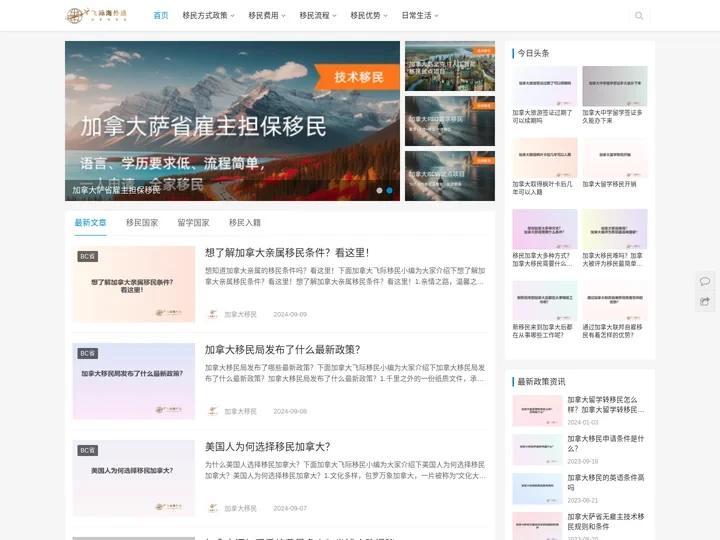Click the share floating icon
720x540 pixels.
pos(705,301)
